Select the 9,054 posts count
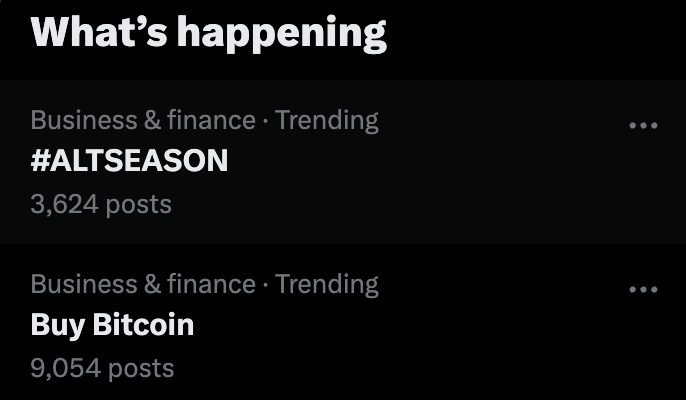This screenshot has height=400, width=686. click(x=102, y=368)
